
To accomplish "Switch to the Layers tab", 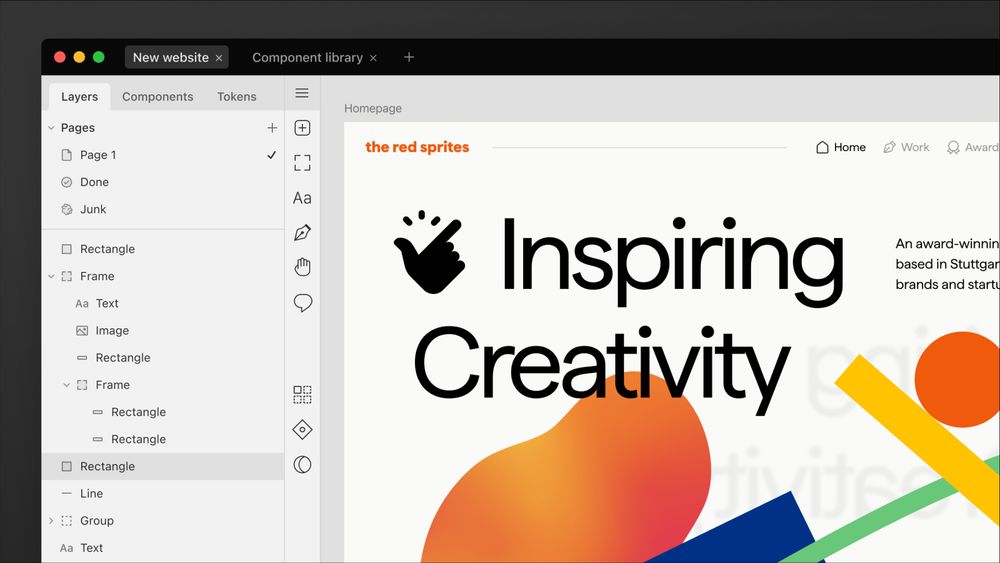I will (x=80, y=97).
